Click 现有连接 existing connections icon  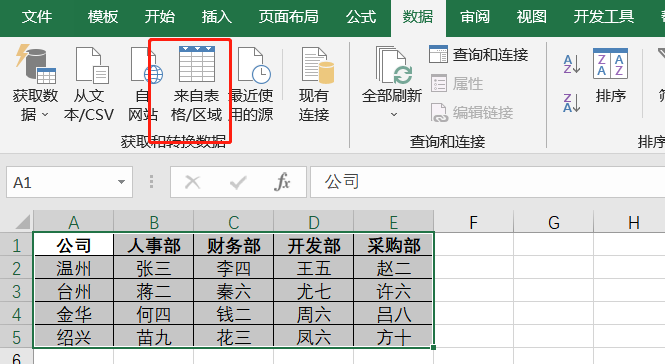tap(317, 65)
